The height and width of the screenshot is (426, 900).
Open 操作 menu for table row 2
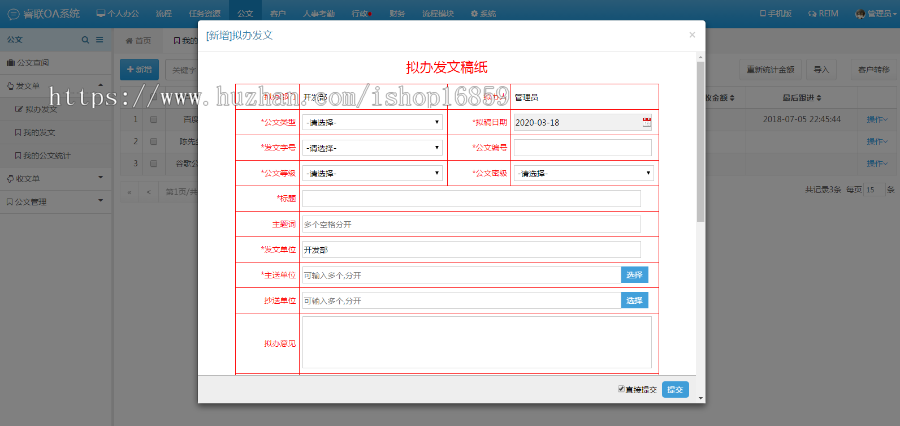click(x=877, y=141)
